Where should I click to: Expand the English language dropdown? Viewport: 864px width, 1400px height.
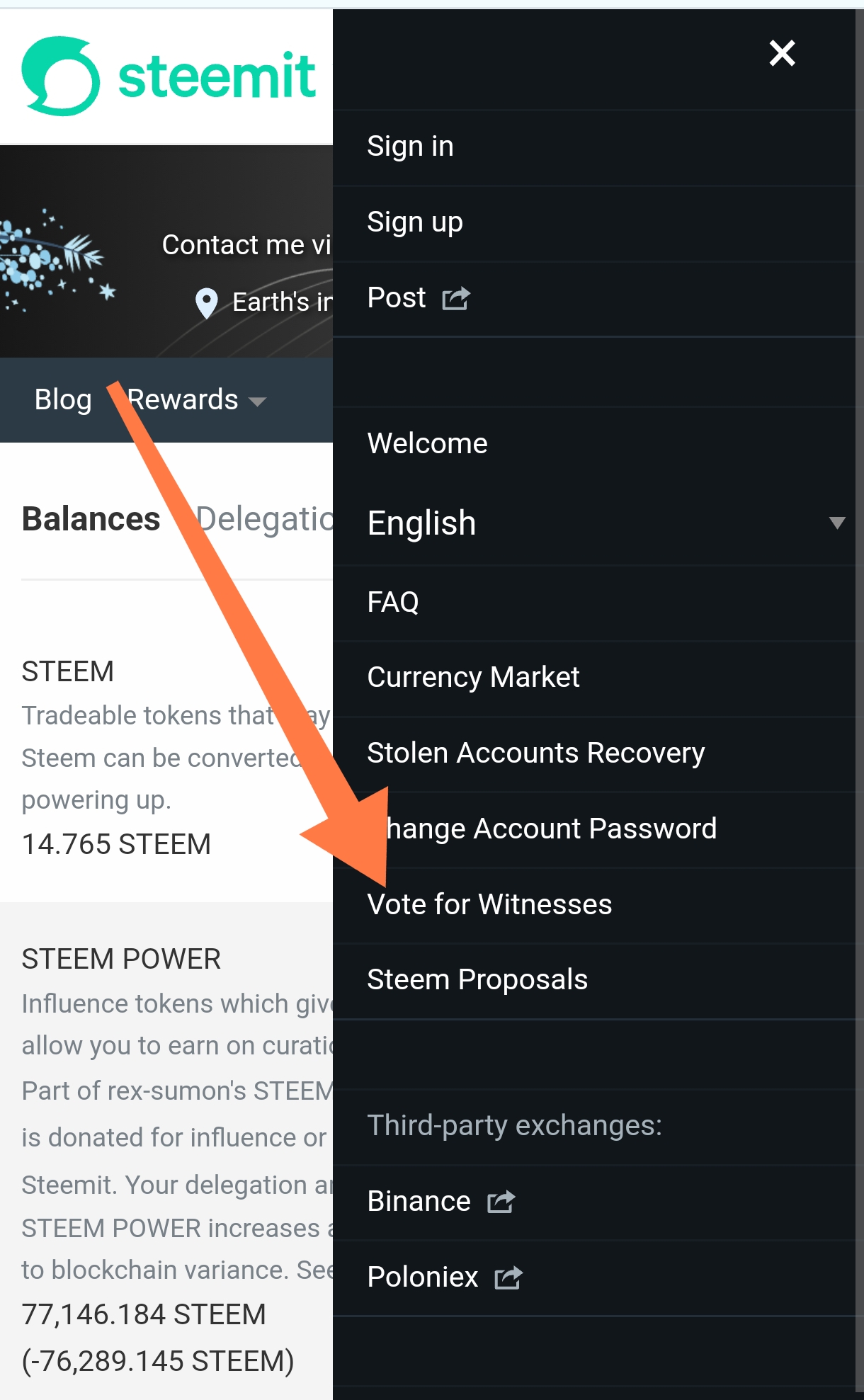(x=837, y=523)
